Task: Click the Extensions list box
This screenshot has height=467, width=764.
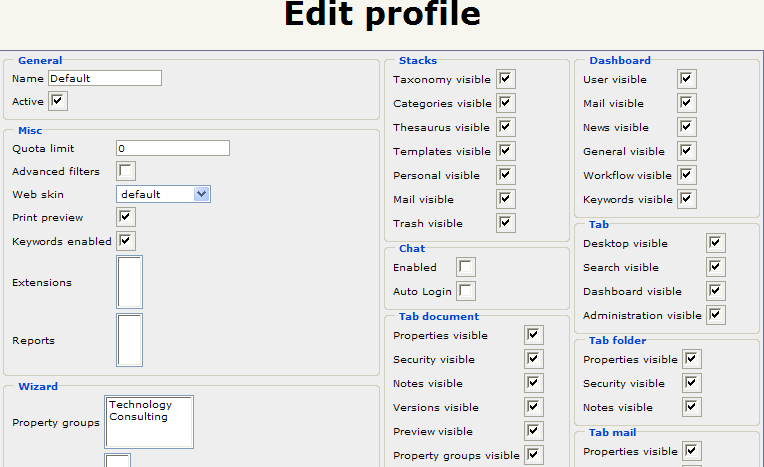Action: [x=130, y=282]
